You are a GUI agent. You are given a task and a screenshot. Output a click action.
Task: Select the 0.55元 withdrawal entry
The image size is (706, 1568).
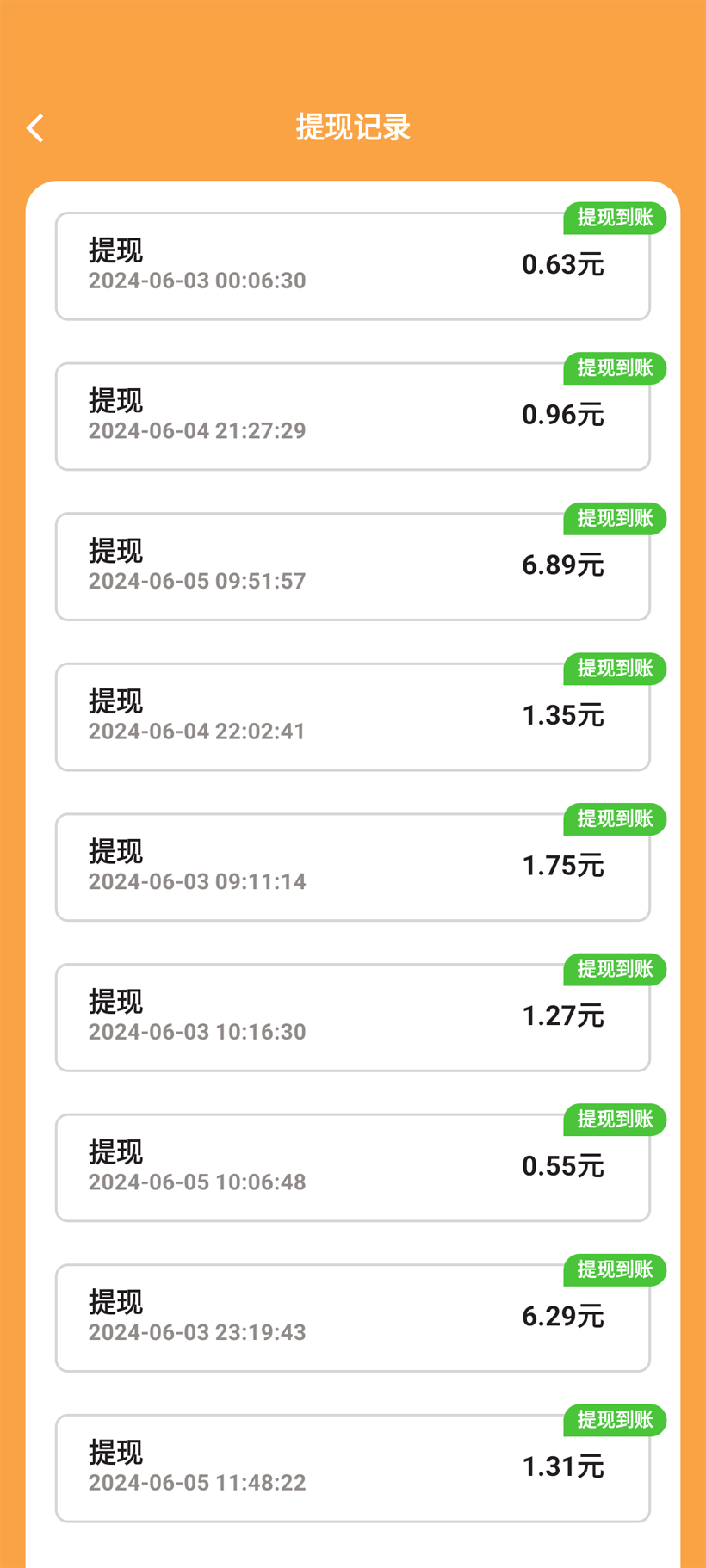(x=352, y=1168)
